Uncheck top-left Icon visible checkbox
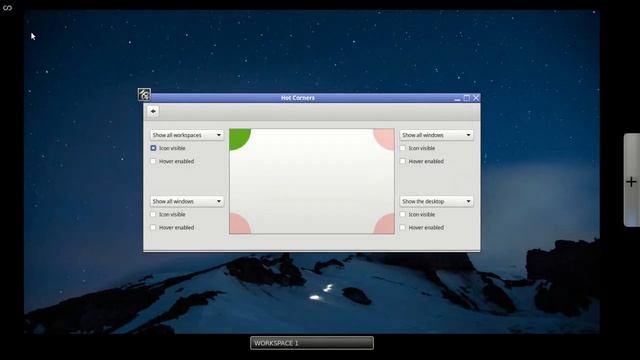The height and width of the screenshot is (360, 640). click(153, 148)
